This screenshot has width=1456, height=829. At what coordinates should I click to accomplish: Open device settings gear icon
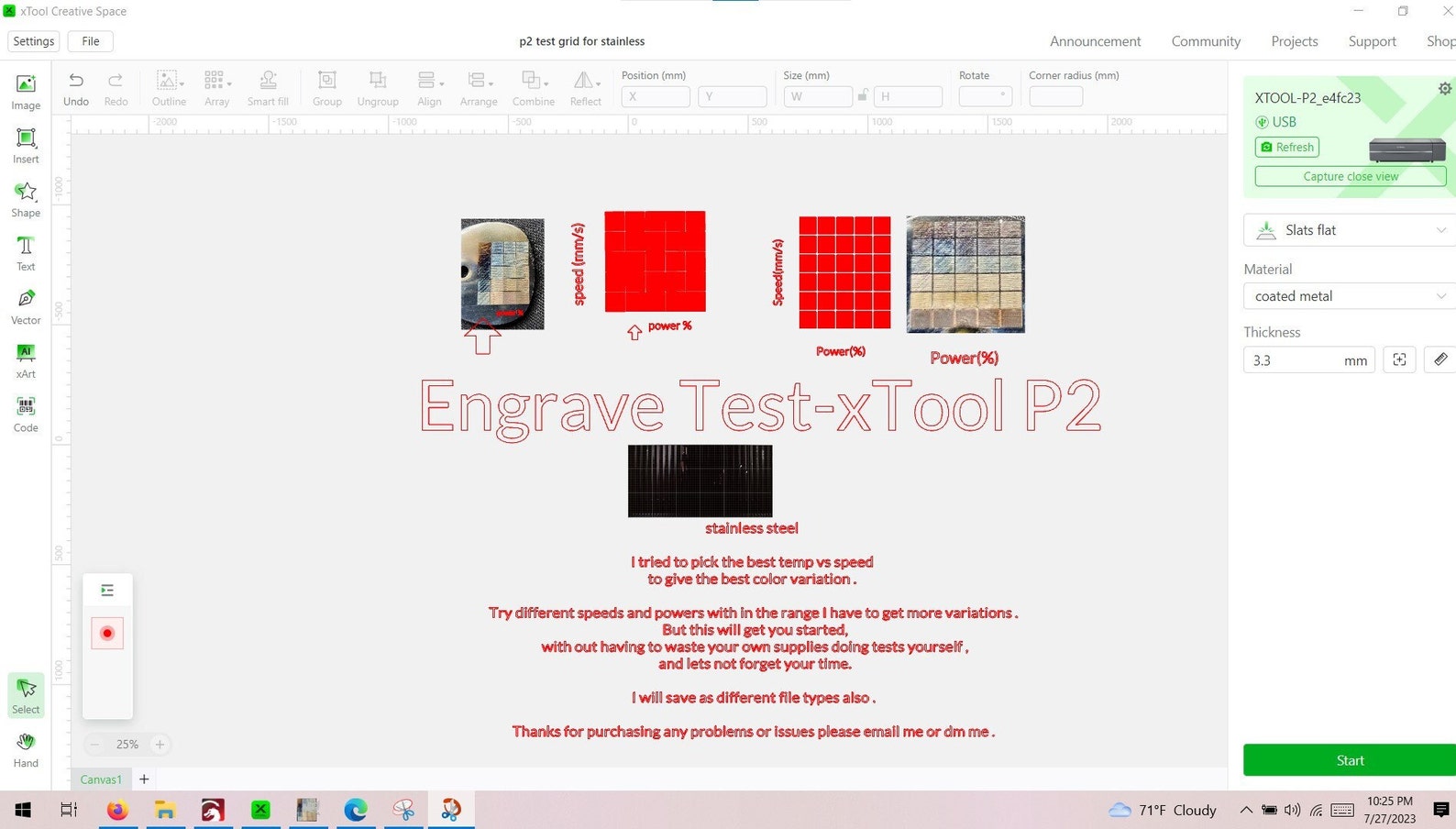tap(1444, 89)
